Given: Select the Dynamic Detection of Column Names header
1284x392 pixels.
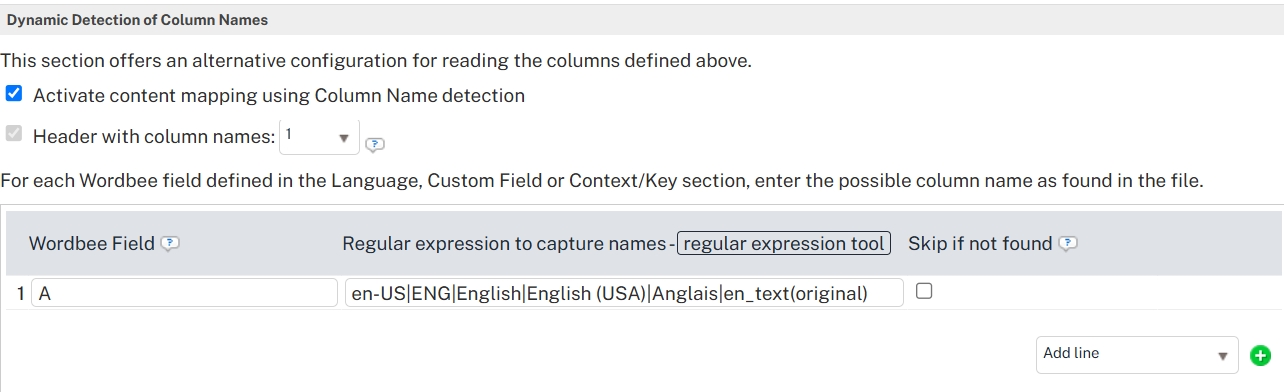Looking at the screenshot, I should coord(137,20).
